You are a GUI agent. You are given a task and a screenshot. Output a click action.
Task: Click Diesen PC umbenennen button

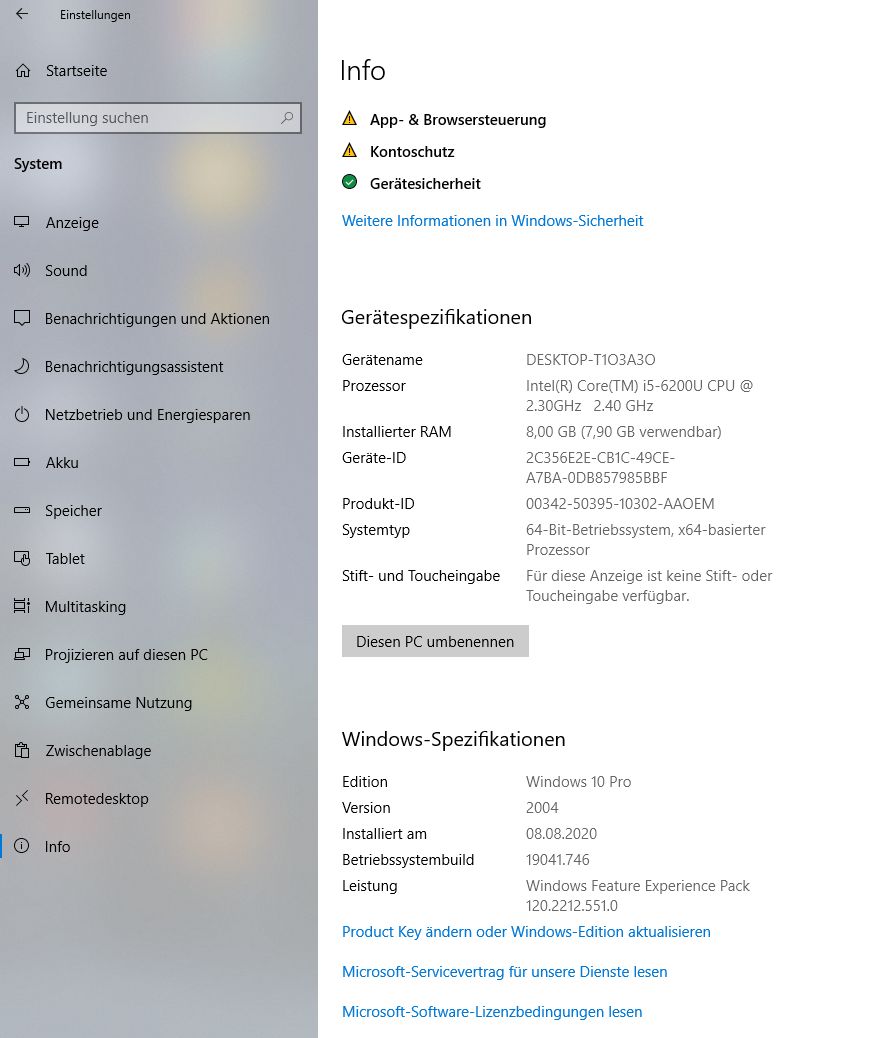[x=435, y=641]
